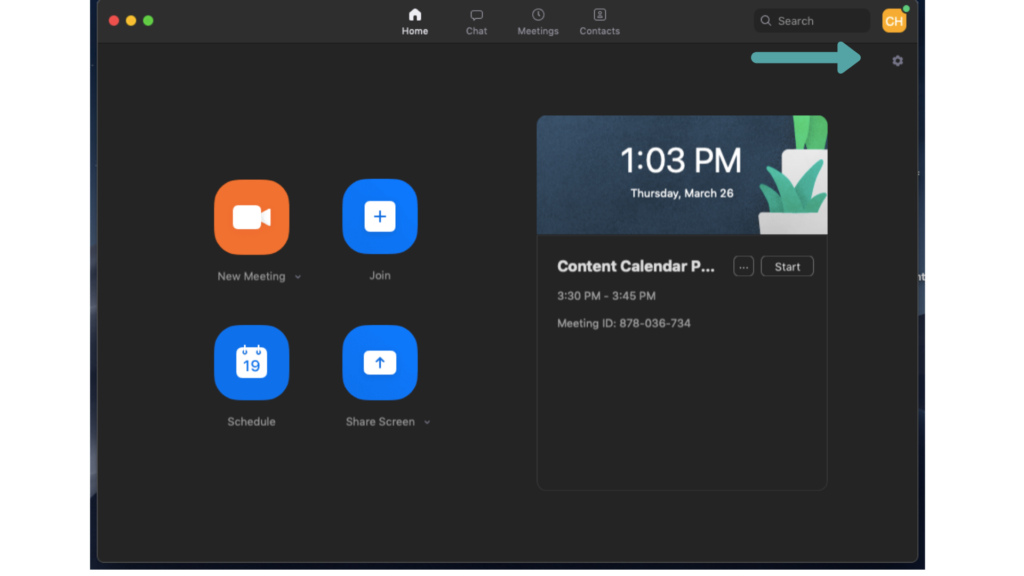
Task: Click the blue Join meeting plus icon
Action: pos(380,217)
